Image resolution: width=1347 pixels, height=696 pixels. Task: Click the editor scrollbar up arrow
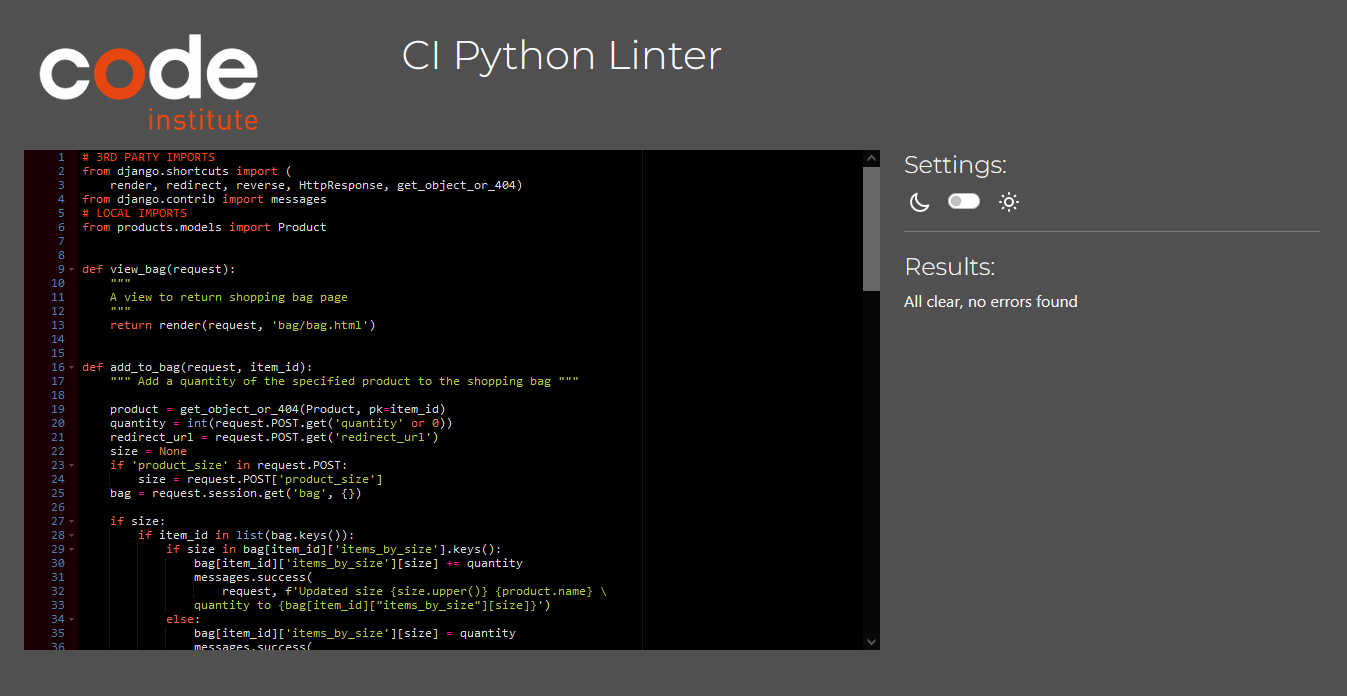(x=871, y=158)
